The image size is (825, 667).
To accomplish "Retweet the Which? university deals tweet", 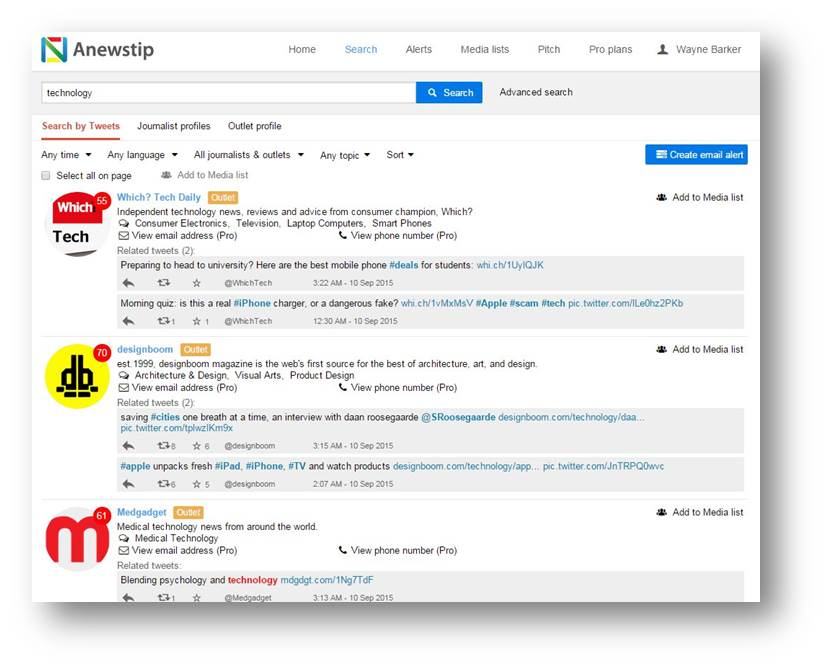I will click(164, 283).
